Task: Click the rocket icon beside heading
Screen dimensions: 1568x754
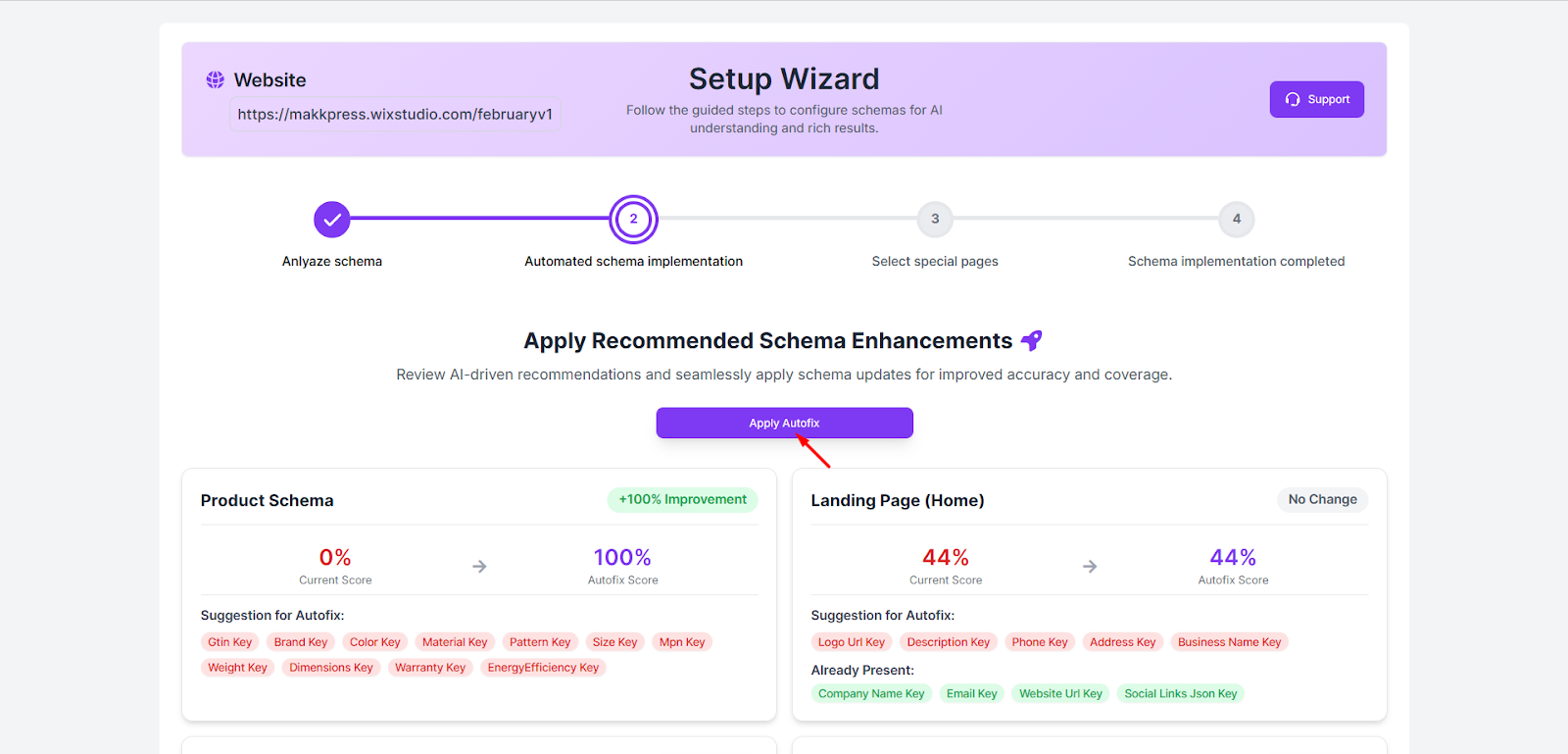Action: tap(1031, 340)
